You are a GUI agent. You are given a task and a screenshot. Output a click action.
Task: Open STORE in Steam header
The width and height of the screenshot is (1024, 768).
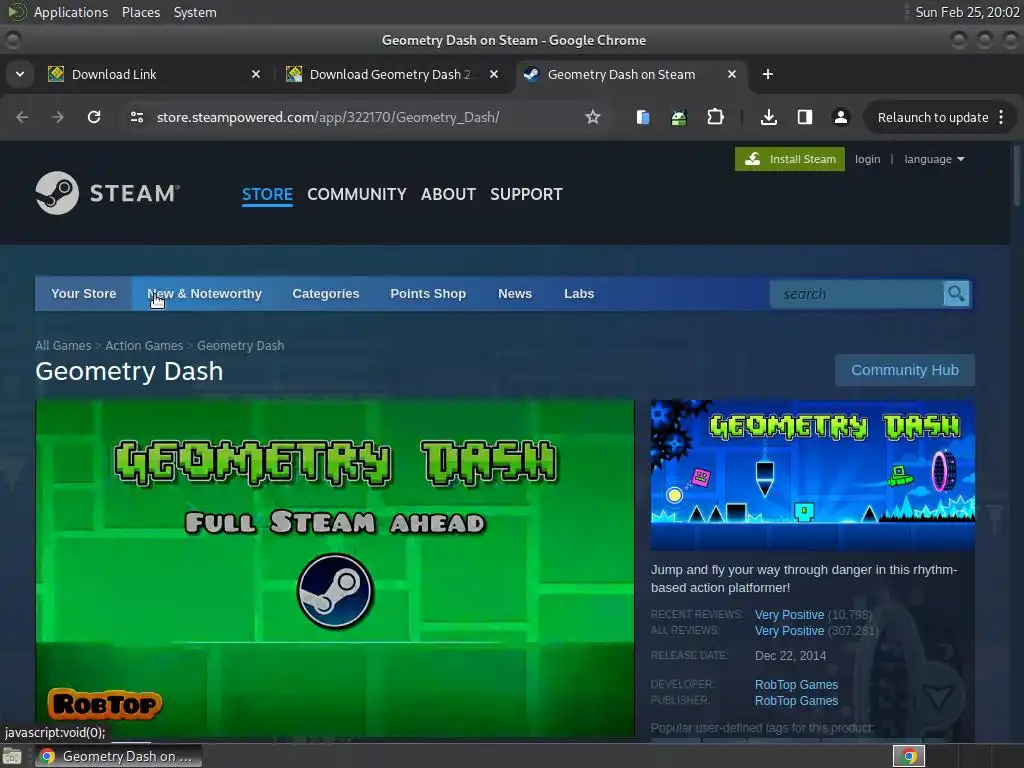click(267, 195)
